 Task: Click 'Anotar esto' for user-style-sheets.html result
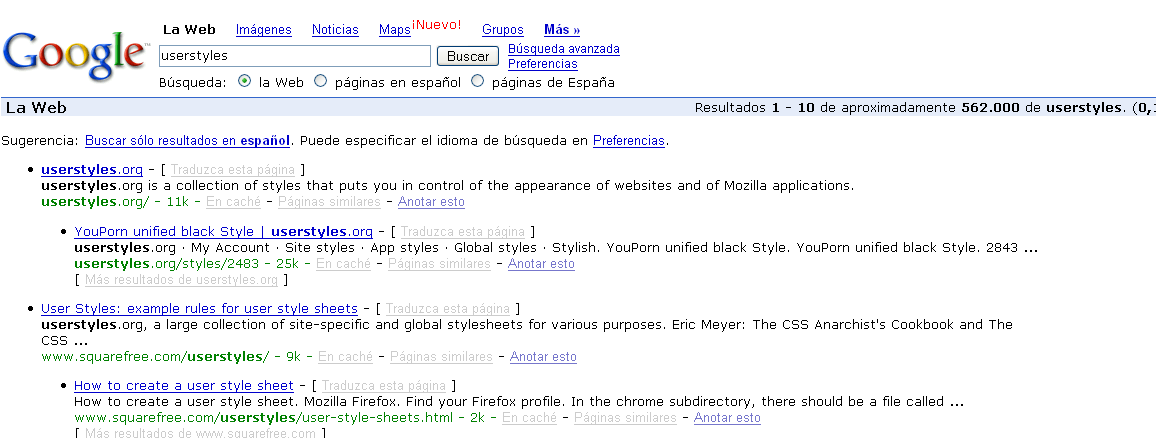coord(727,417)
